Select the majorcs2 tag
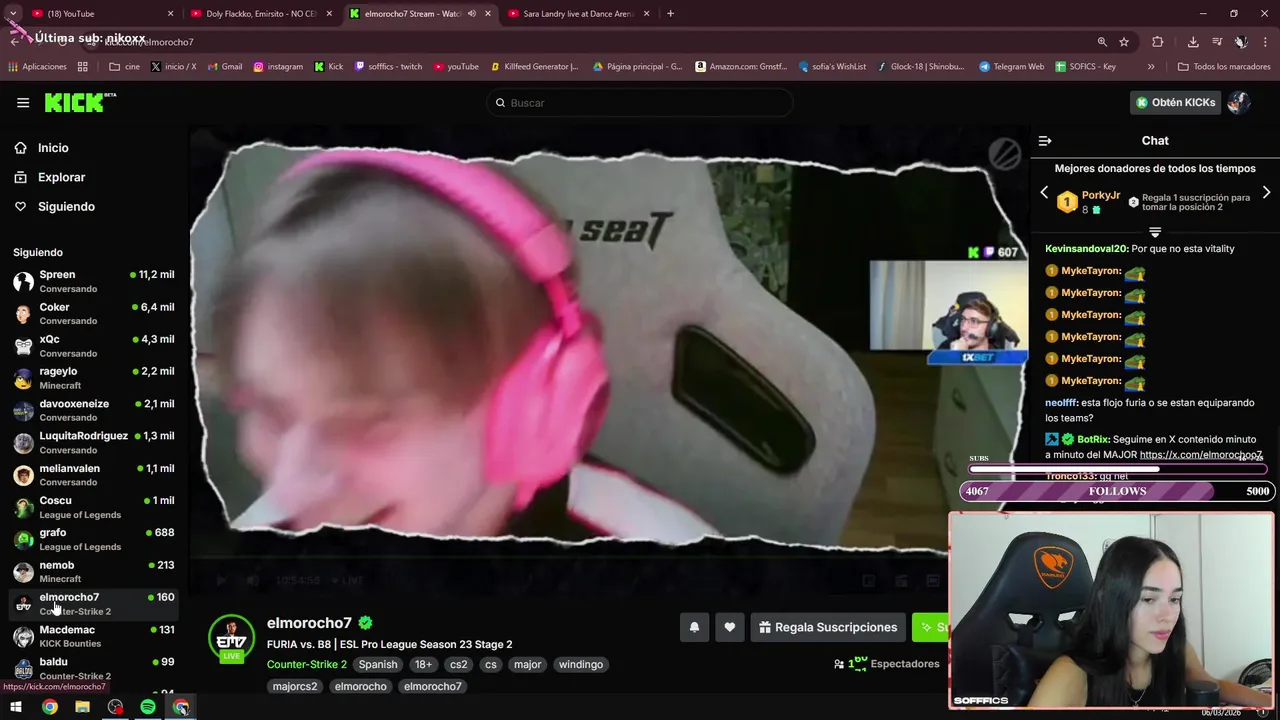 pos(295,686)
